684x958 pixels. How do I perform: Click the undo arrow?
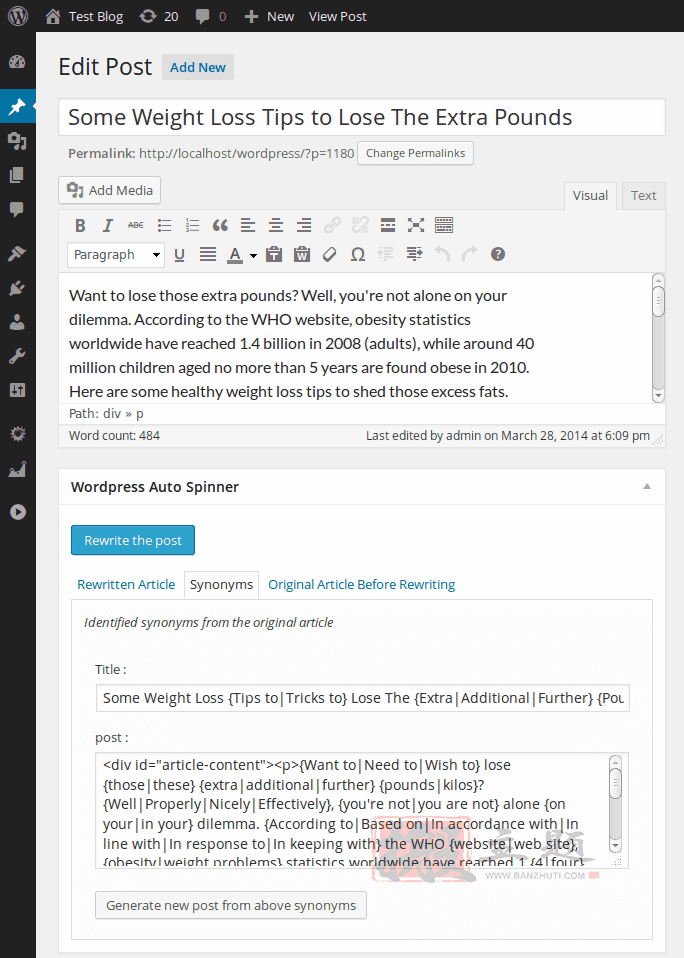coord(442,255)
